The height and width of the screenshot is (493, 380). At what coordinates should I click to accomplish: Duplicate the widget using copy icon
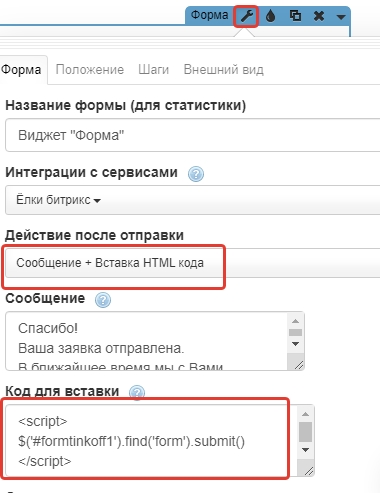coord(295,16)
